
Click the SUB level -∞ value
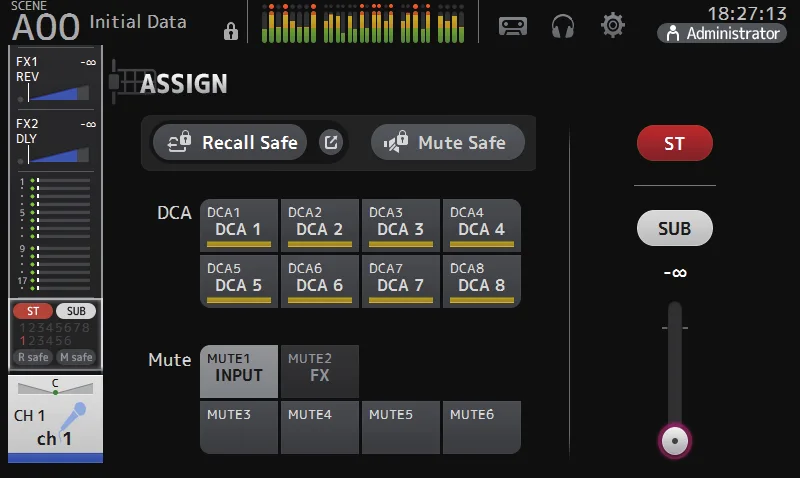(x=674, y=273)
